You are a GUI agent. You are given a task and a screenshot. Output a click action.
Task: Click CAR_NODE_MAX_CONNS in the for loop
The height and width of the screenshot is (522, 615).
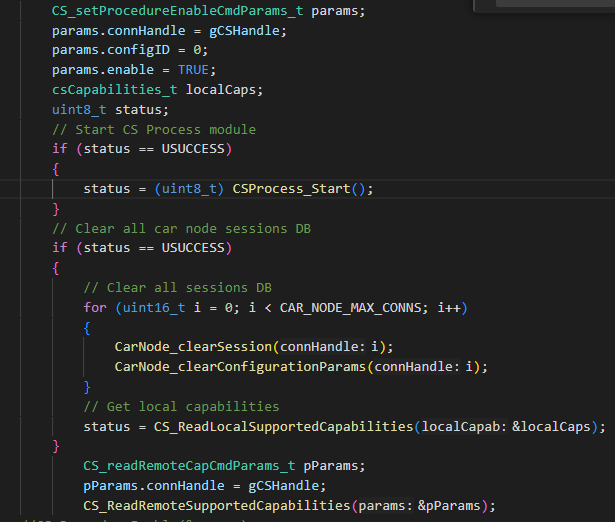(x=350, y=308)
